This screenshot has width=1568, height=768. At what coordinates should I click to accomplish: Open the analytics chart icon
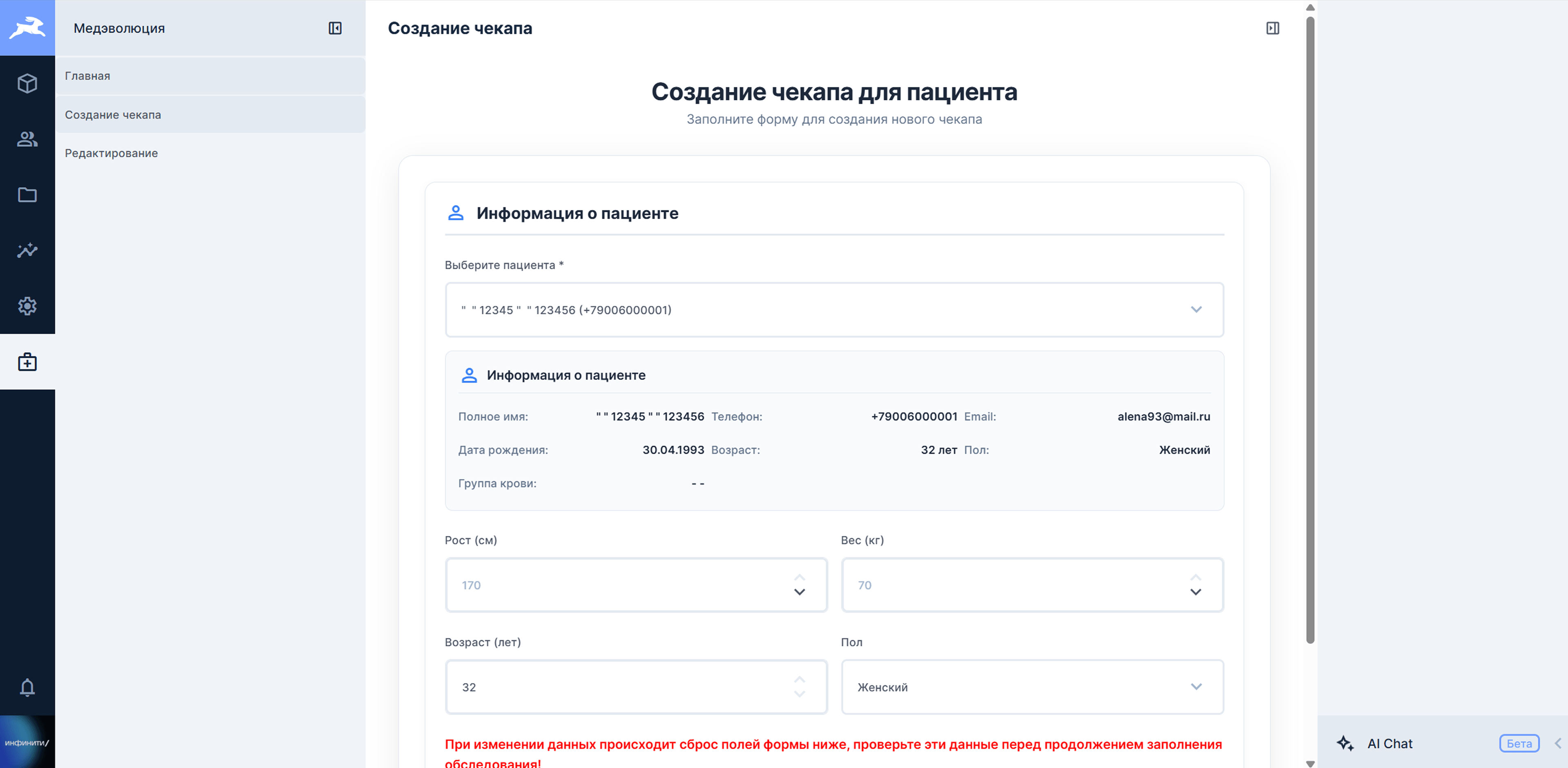[27, 250]
